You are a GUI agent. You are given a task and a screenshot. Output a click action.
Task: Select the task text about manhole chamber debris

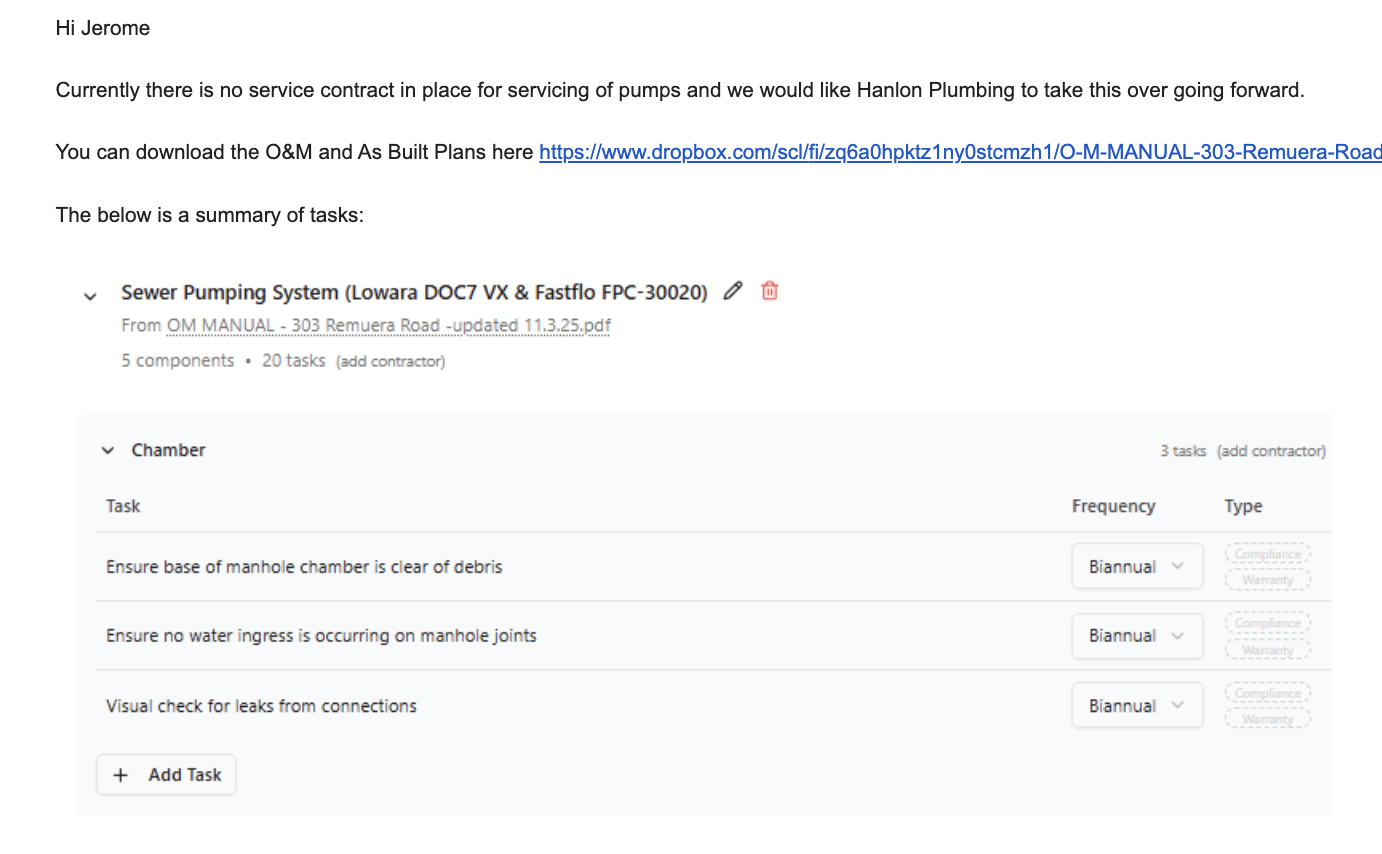point(304,567)
